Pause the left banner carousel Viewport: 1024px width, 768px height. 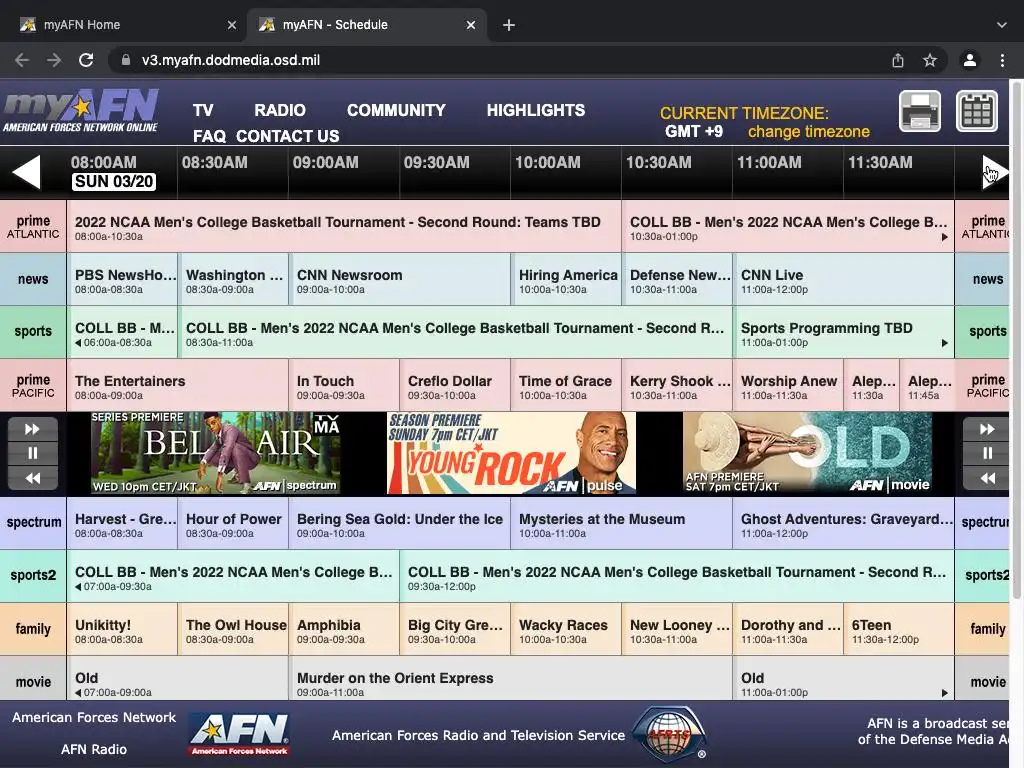pyautogui.click(x=33, y=453)
